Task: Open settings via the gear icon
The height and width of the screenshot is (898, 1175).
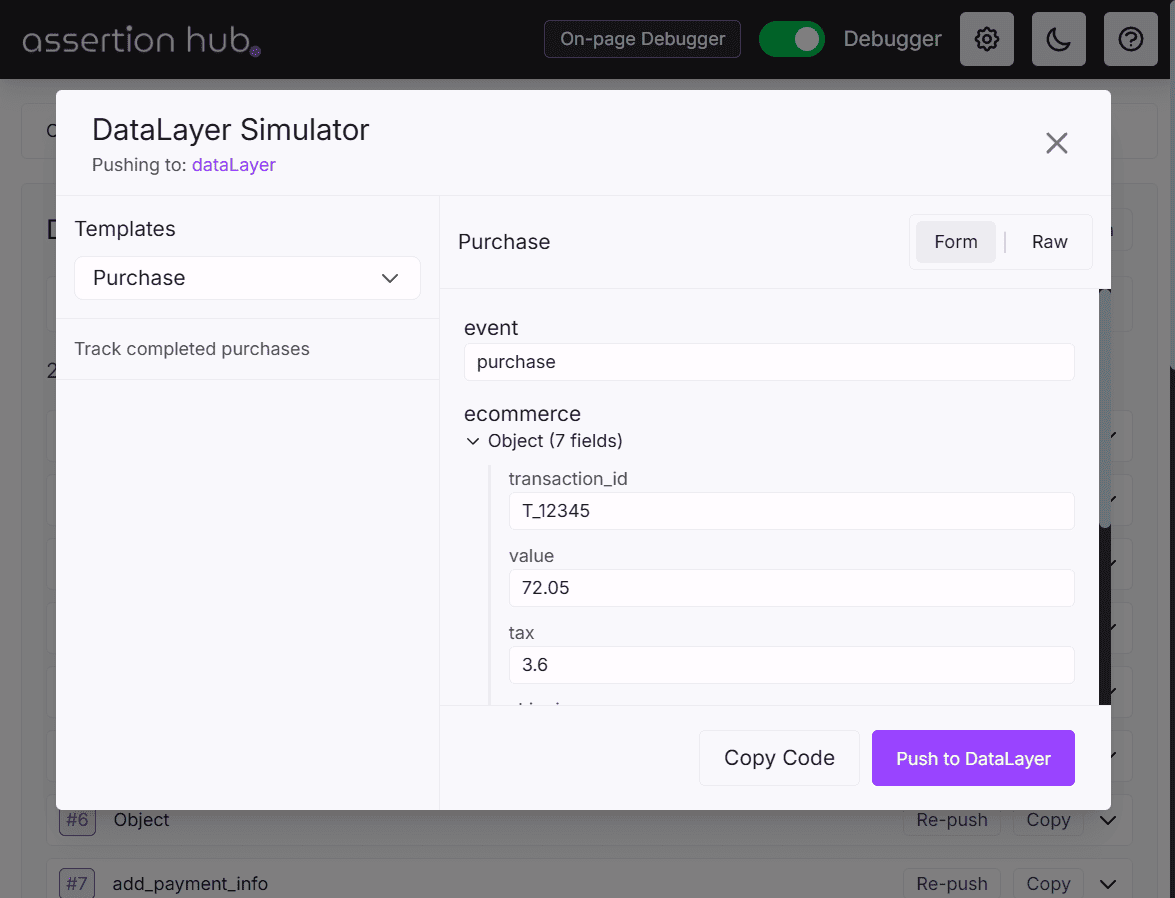Action: pos(986,39)
